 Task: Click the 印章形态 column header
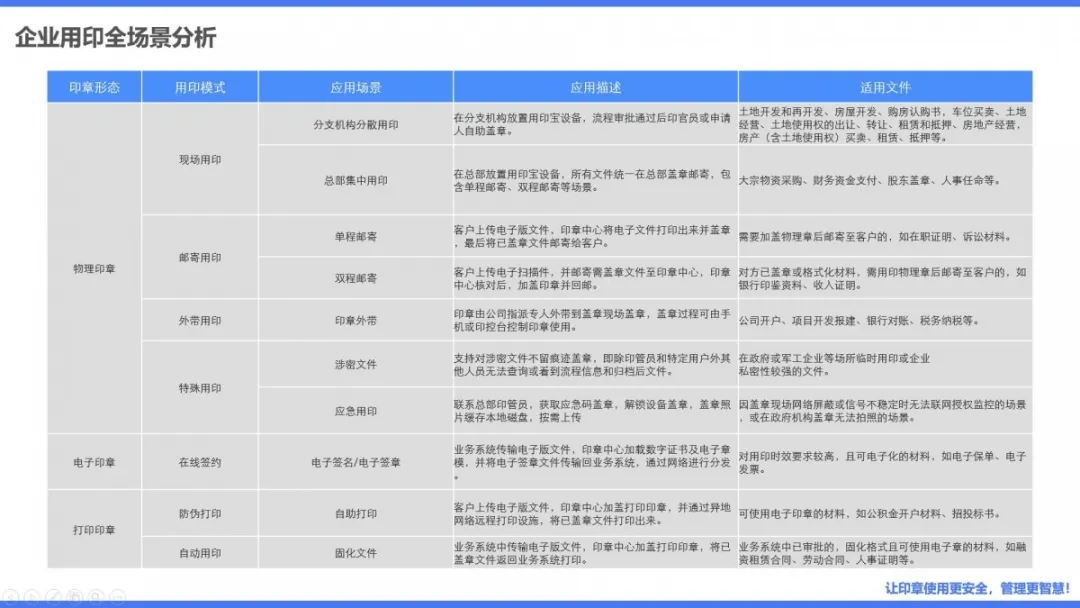click(x=94, y=87)
